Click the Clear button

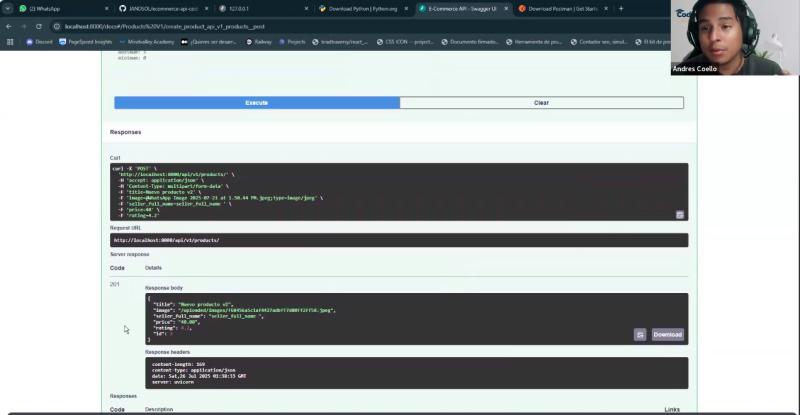click(x=541, y=103)
